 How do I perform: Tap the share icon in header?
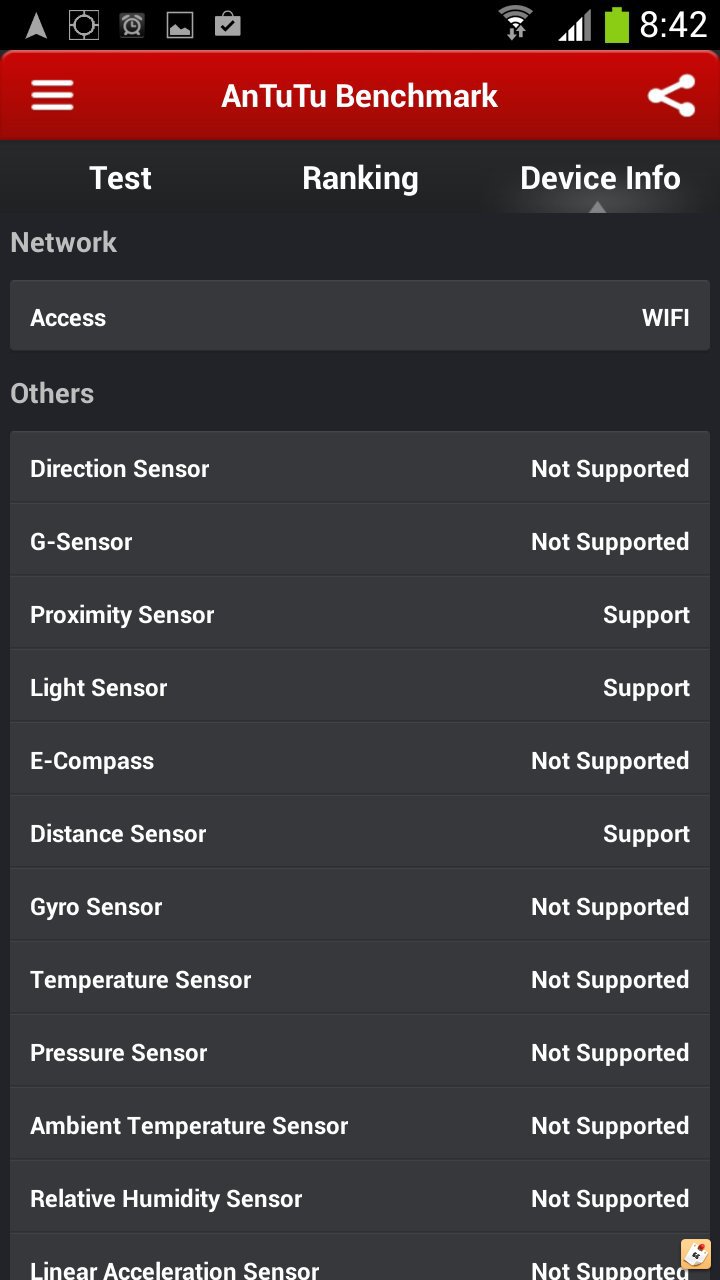[x=671, y=96]
